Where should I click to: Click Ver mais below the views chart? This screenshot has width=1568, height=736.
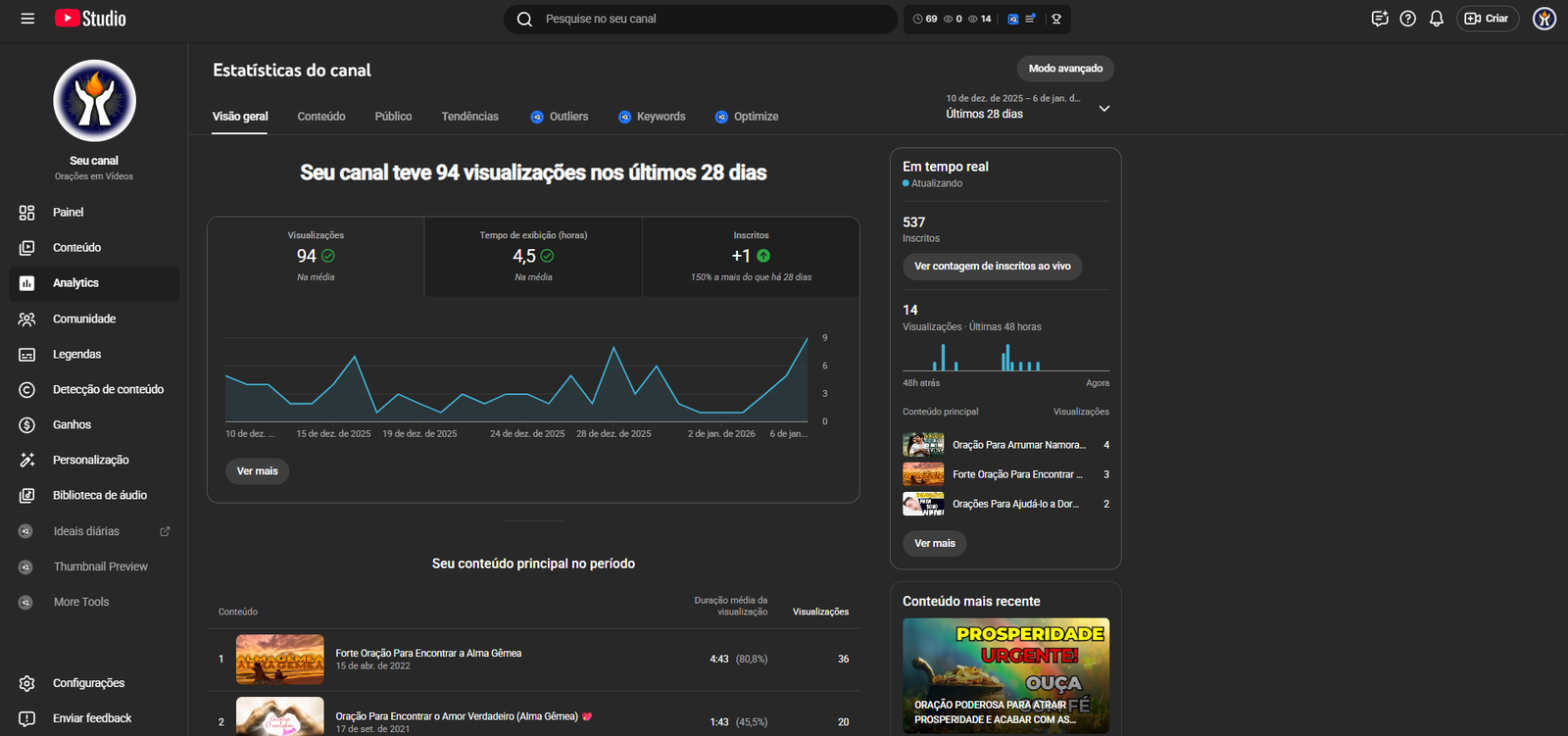click(257, 471)
